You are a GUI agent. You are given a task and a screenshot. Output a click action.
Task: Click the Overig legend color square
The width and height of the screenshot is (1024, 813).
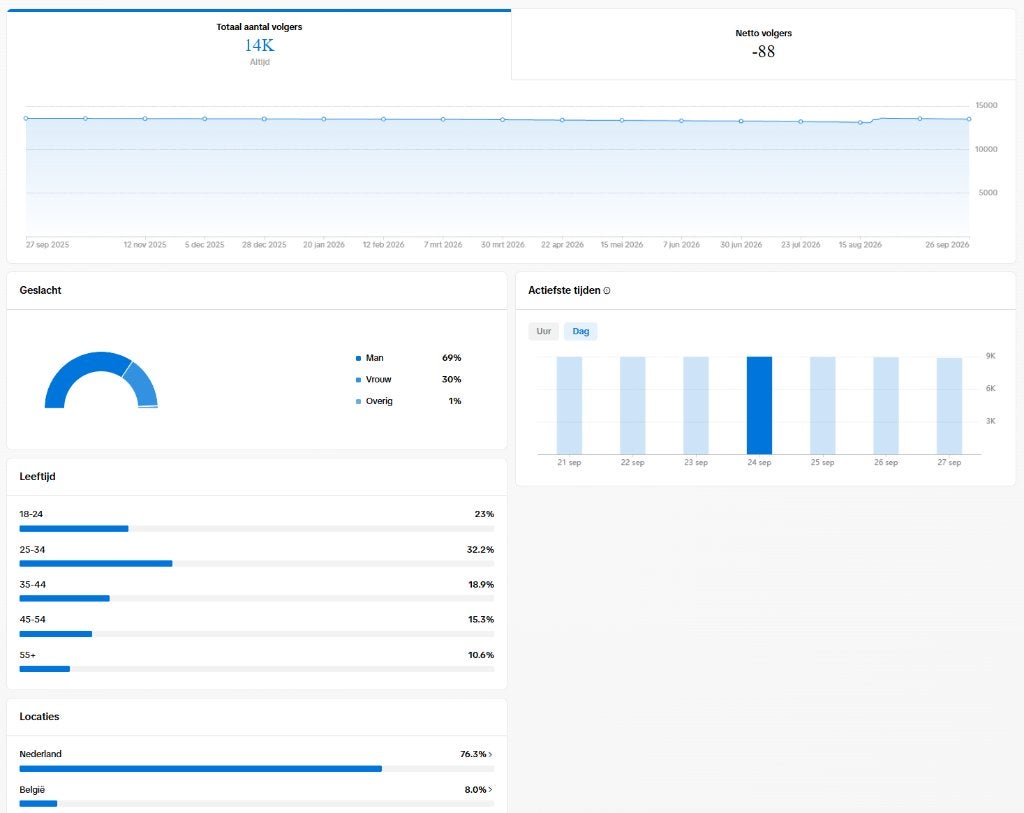pyautogui.click(x=359, y=401)
